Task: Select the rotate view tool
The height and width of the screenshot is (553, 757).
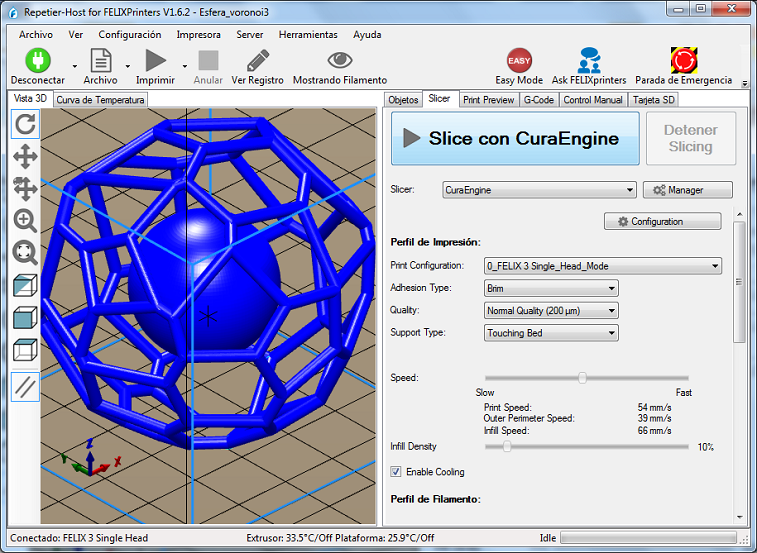Action: tap(25, 124)
